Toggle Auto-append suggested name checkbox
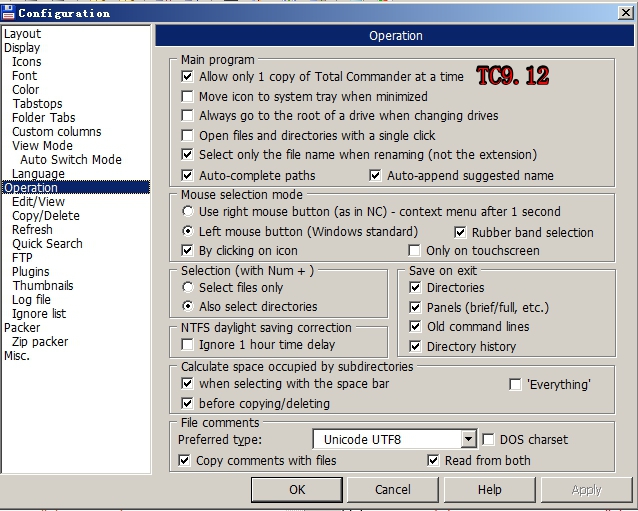This screenshot has width=638, height=511. [375, 175]
